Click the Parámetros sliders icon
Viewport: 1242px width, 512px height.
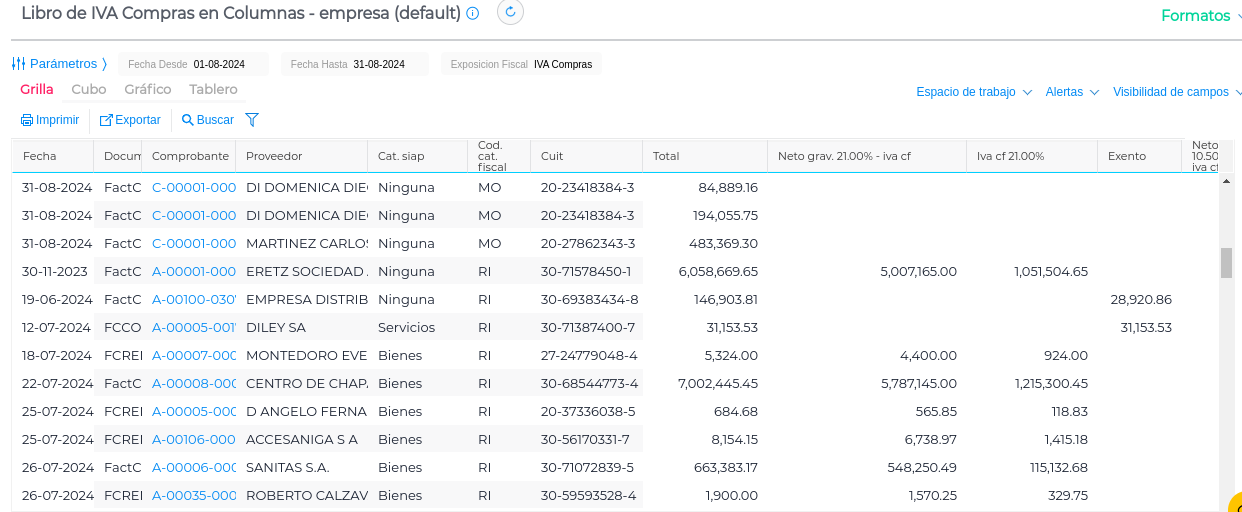coord(18,64)
